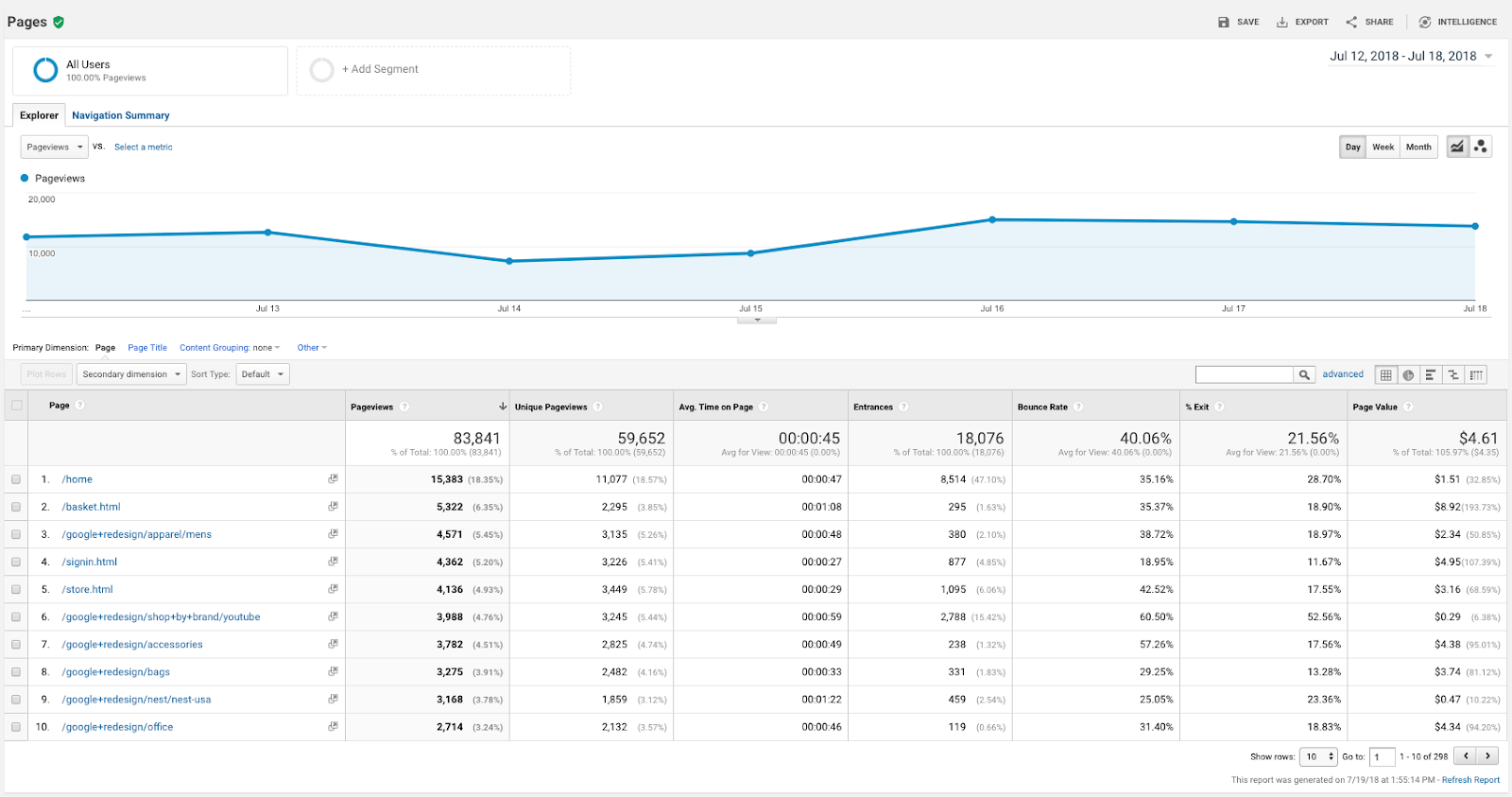Switch to the motion chart view icon
This screenshot has height=797, width=1512.
[x=1481, y=147]
